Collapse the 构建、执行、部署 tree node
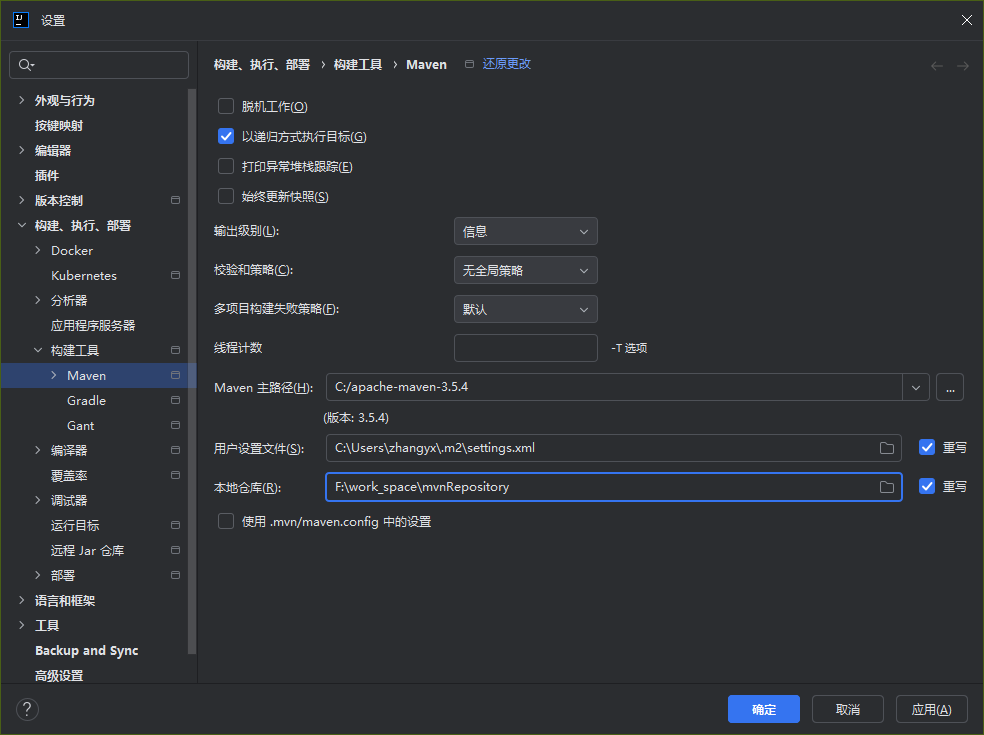984x735 pixels. tap(21, 225)
